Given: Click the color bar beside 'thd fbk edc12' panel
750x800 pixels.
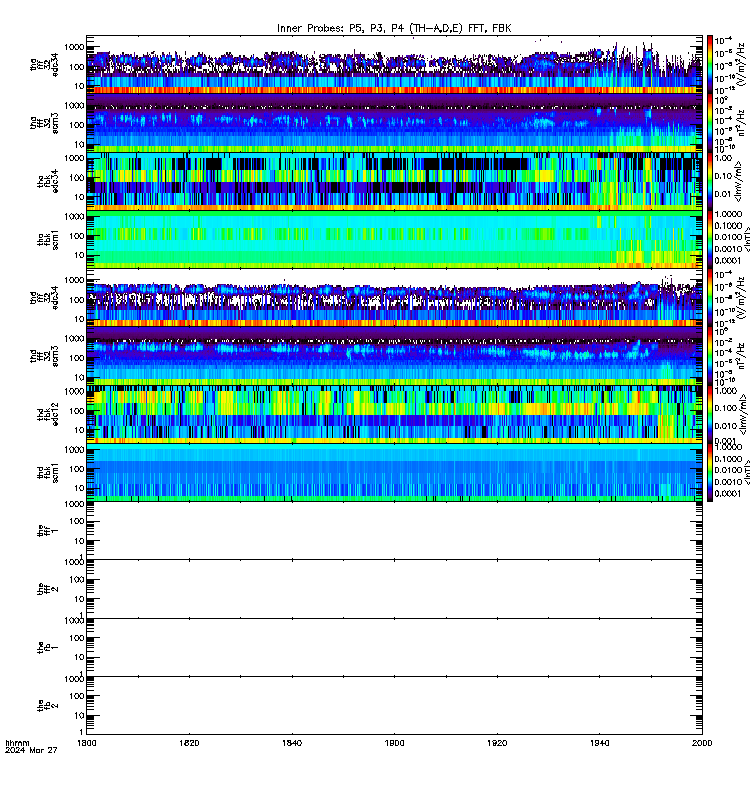Looking at the screenshot, I should [x=710, y=415].
